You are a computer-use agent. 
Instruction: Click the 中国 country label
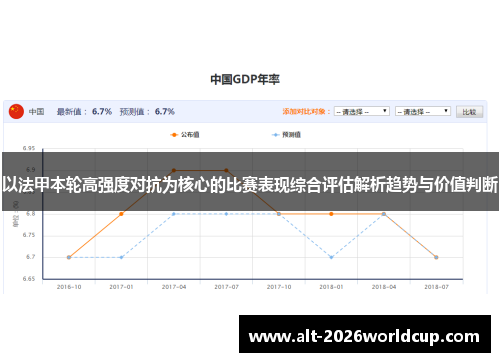tap(36, 111)
